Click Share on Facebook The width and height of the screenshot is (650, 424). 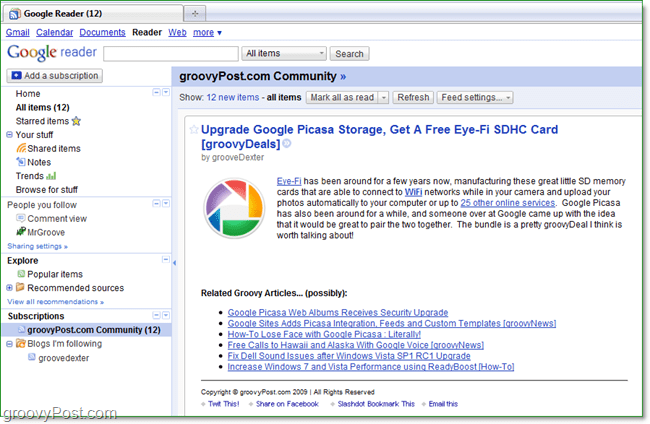click(287, 404)
